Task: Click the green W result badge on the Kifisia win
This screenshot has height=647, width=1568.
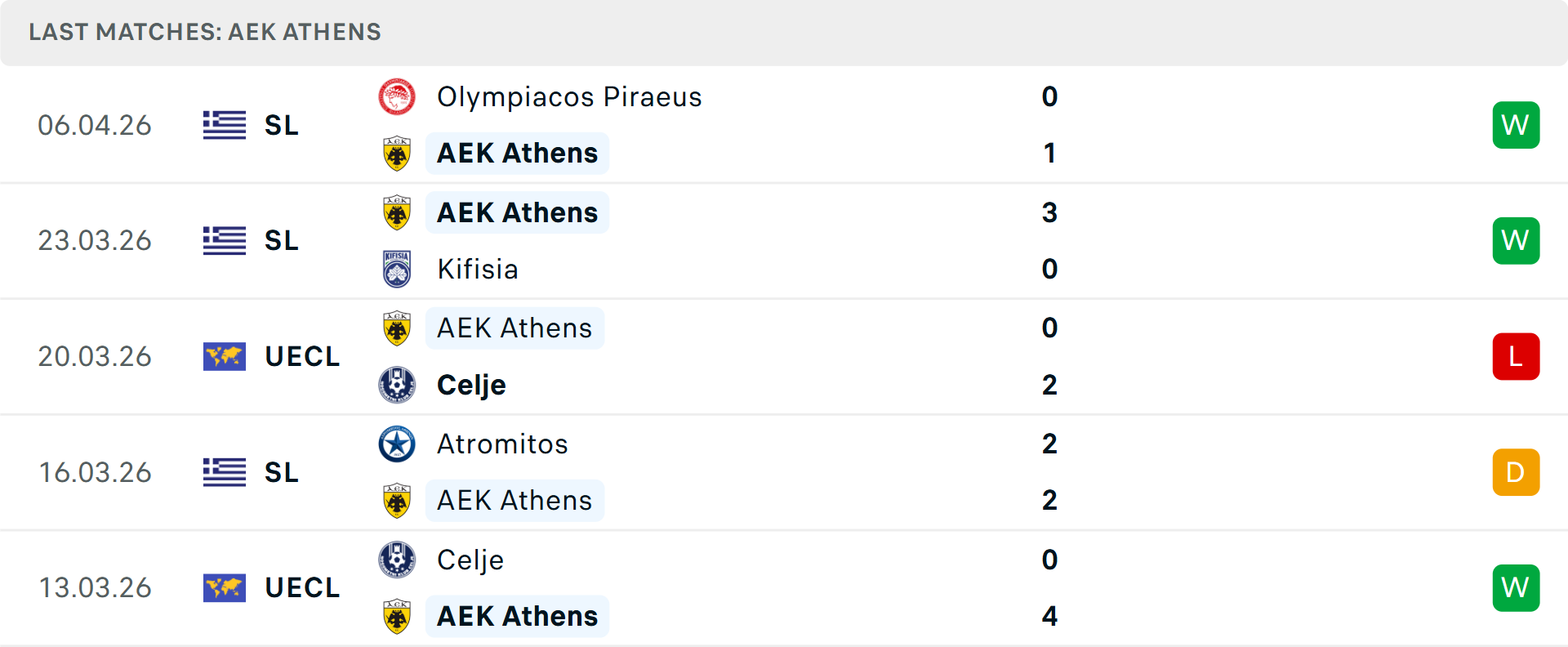Action: coord(1516,240)
